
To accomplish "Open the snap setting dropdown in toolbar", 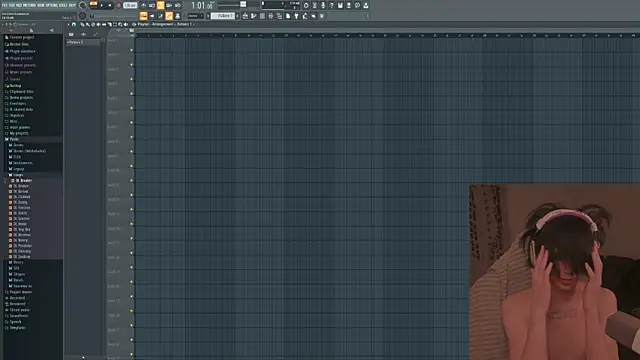I will point(195,16).
